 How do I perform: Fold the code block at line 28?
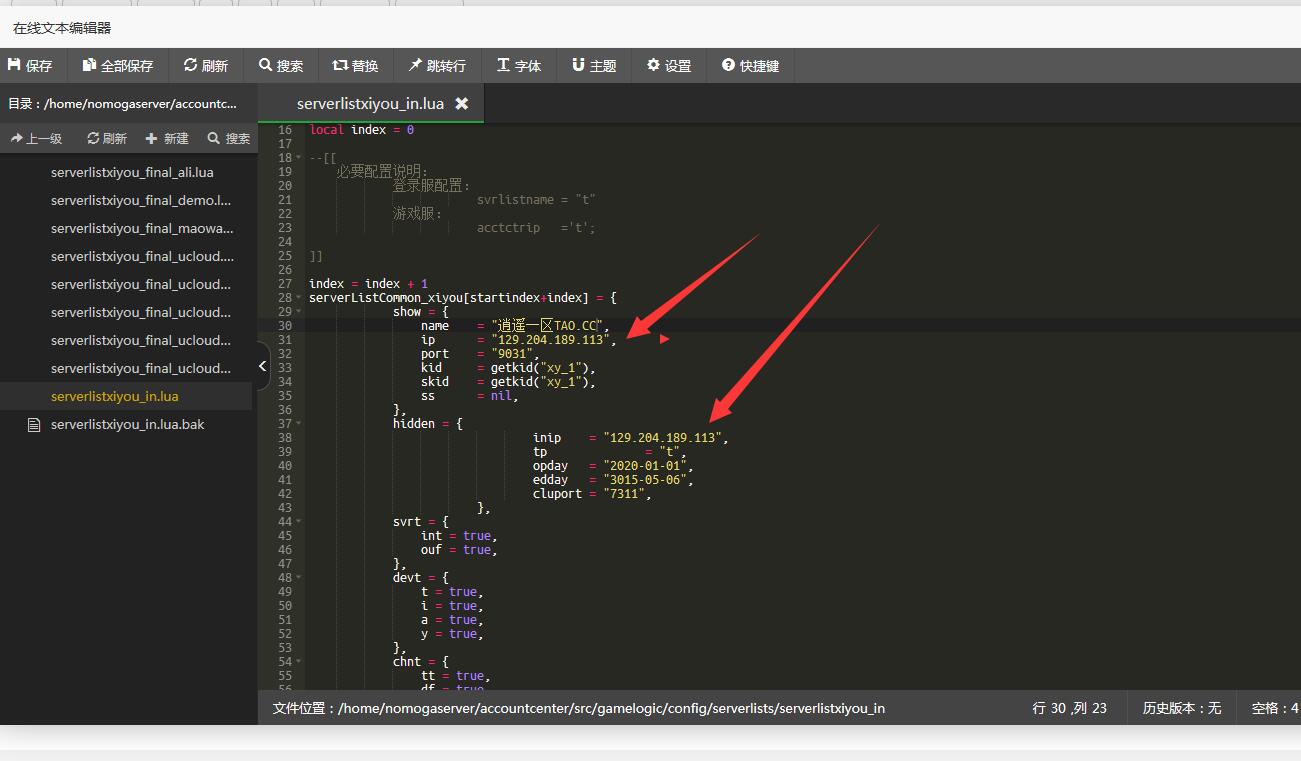pyautogui.click(x=299, y=298)
